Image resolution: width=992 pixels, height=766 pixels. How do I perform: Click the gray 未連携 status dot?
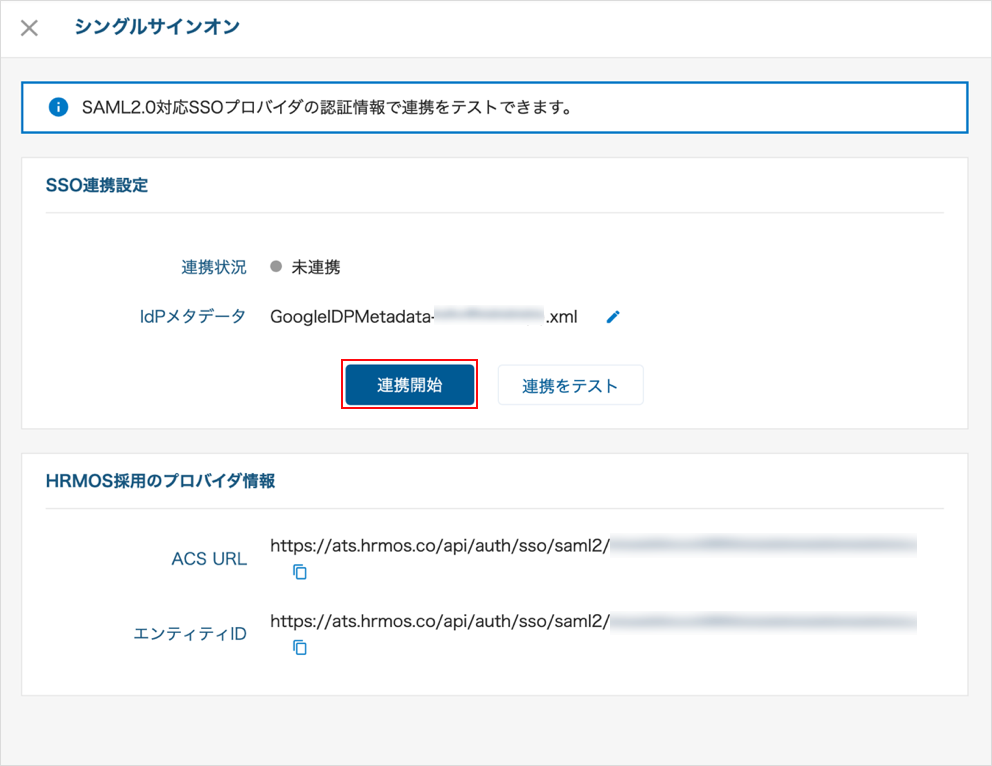(x=276, y=266)
